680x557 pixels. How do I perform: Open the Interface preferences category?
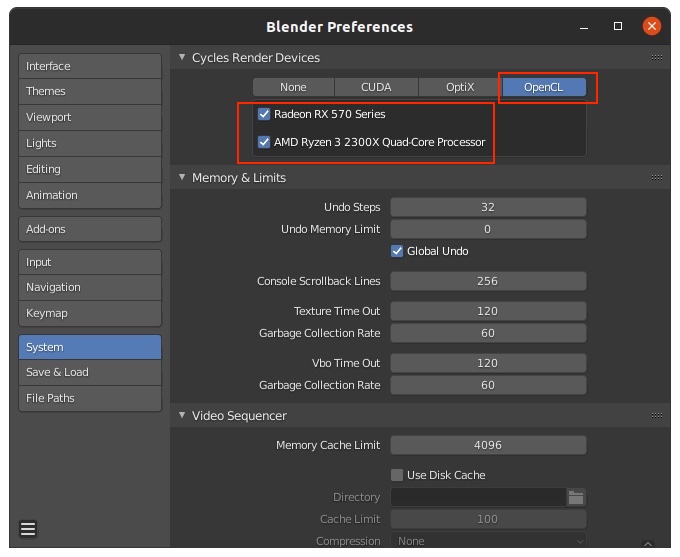90,66
